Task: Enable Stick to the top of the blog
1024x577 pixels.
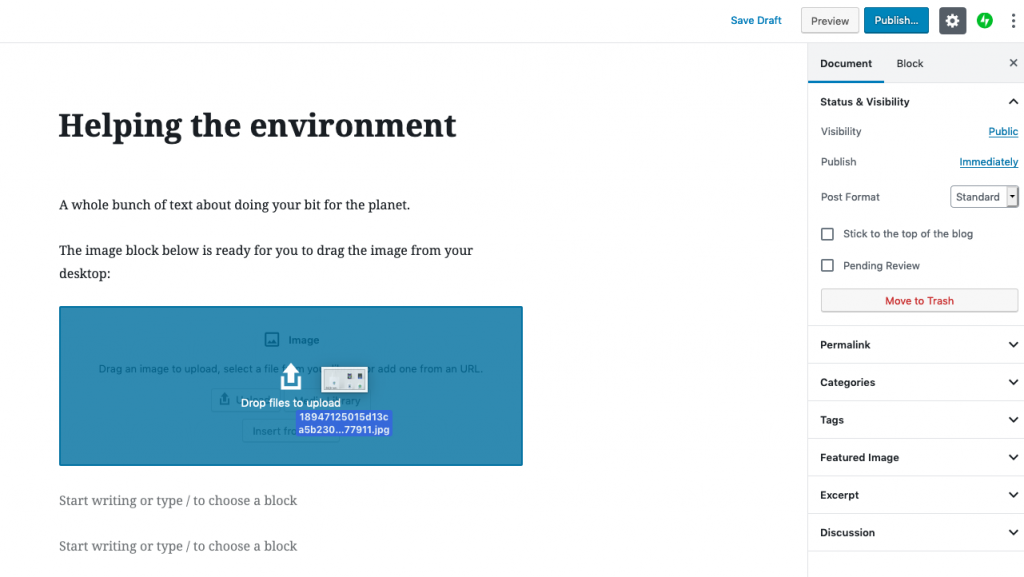Action: click(827, 234)
